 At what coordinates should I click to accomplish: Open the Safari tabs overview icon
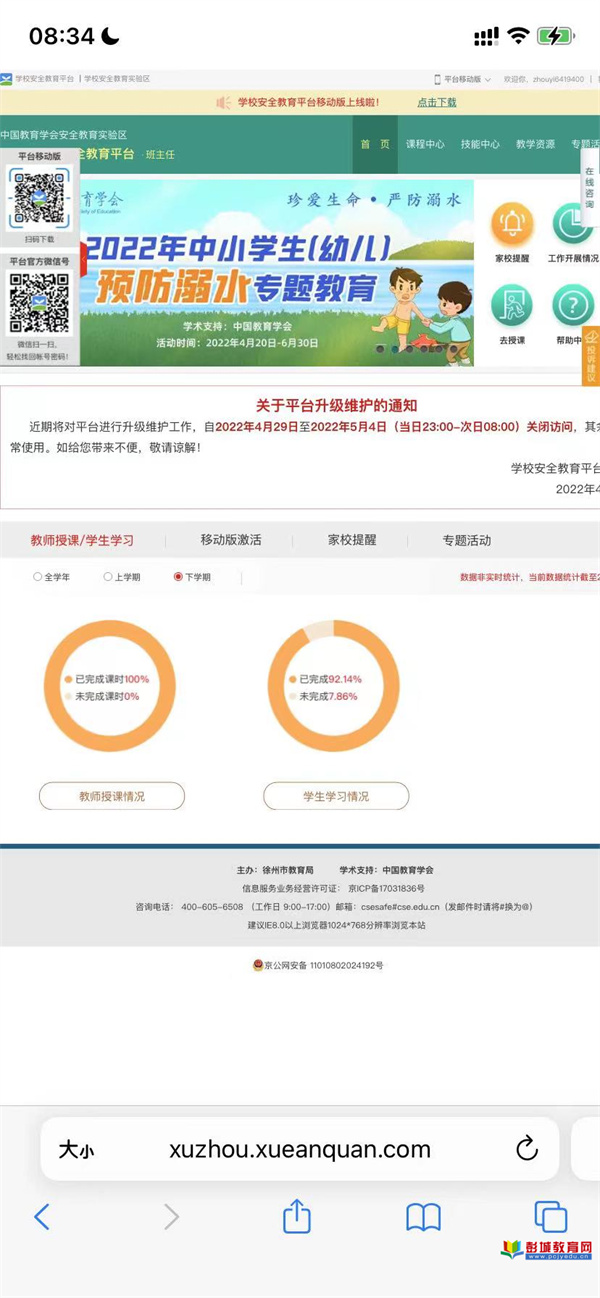[550, 1216]
